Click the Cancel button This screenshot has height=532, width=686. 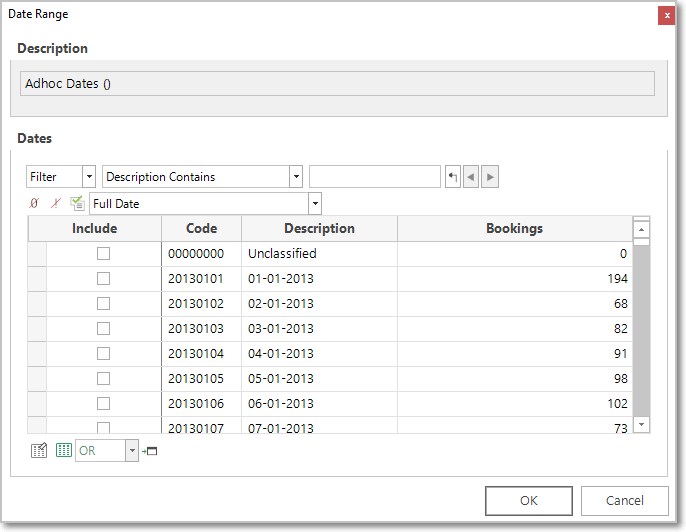point(624,500)
